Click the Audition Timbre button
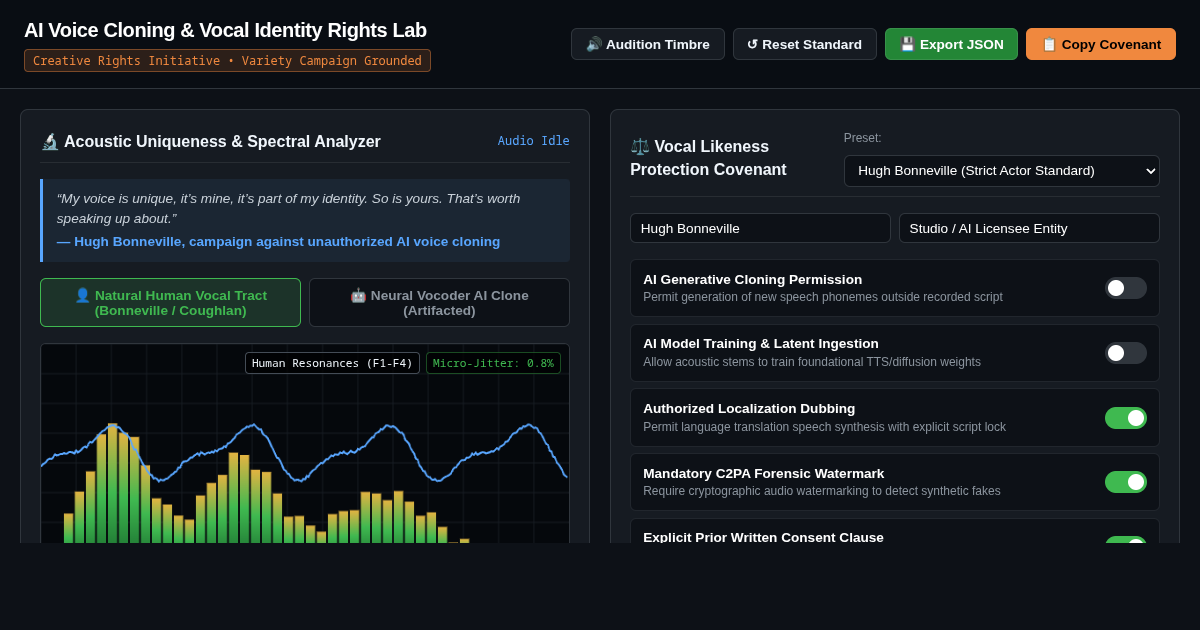Image resolution: width=1200 pixels, height=630 pixels. 648,44
